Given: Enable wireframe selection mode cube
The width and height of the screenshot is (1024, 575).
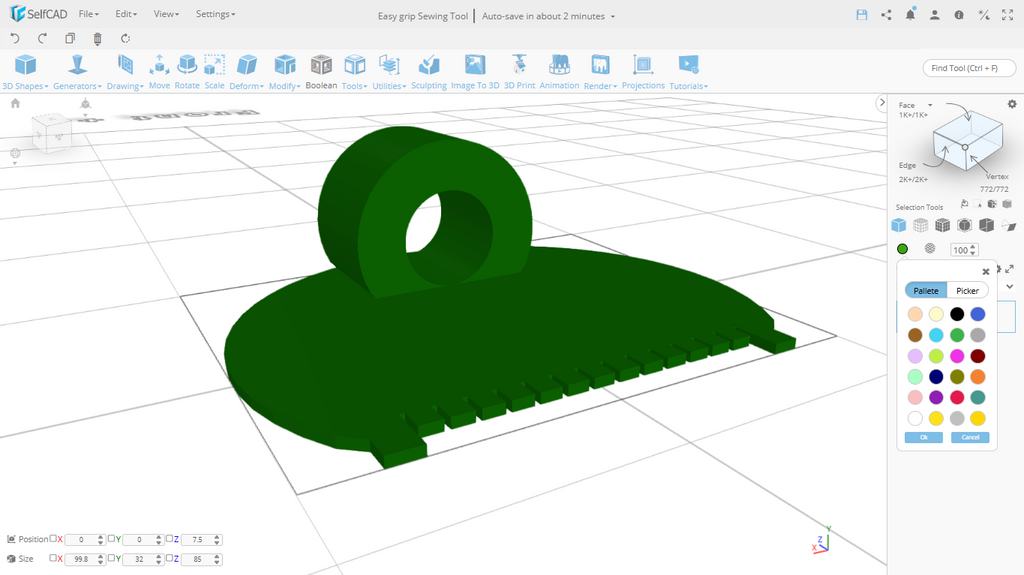Looking at the screenshot, I should click(920, 225).
